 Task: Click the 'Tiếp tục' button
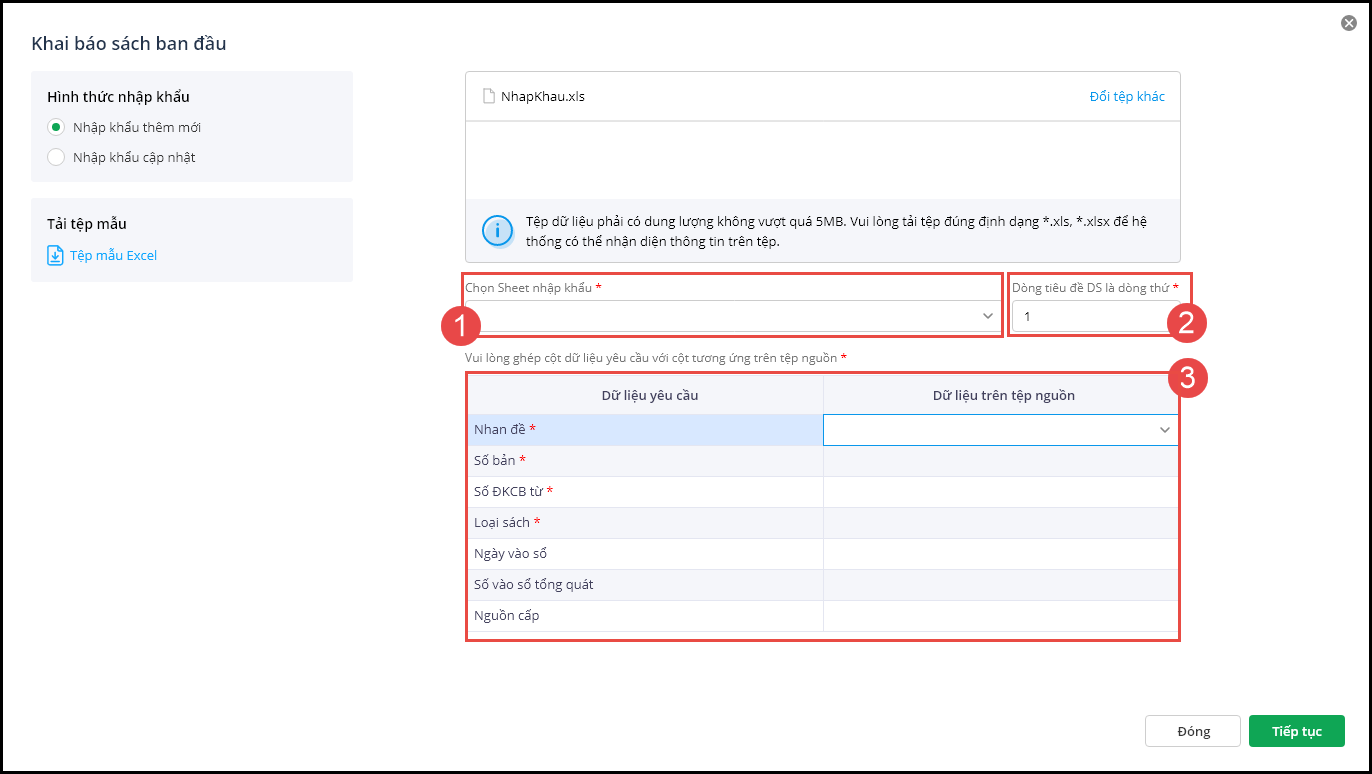click(1296, 731)
